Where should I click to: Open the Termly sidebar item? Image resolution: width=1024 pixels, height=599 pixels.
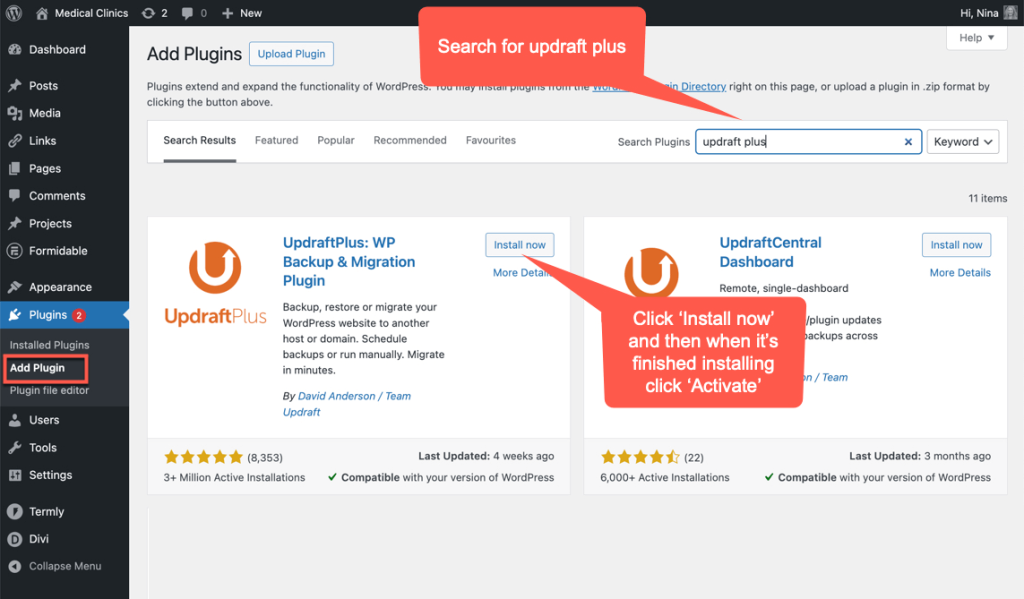pos(46,512)
